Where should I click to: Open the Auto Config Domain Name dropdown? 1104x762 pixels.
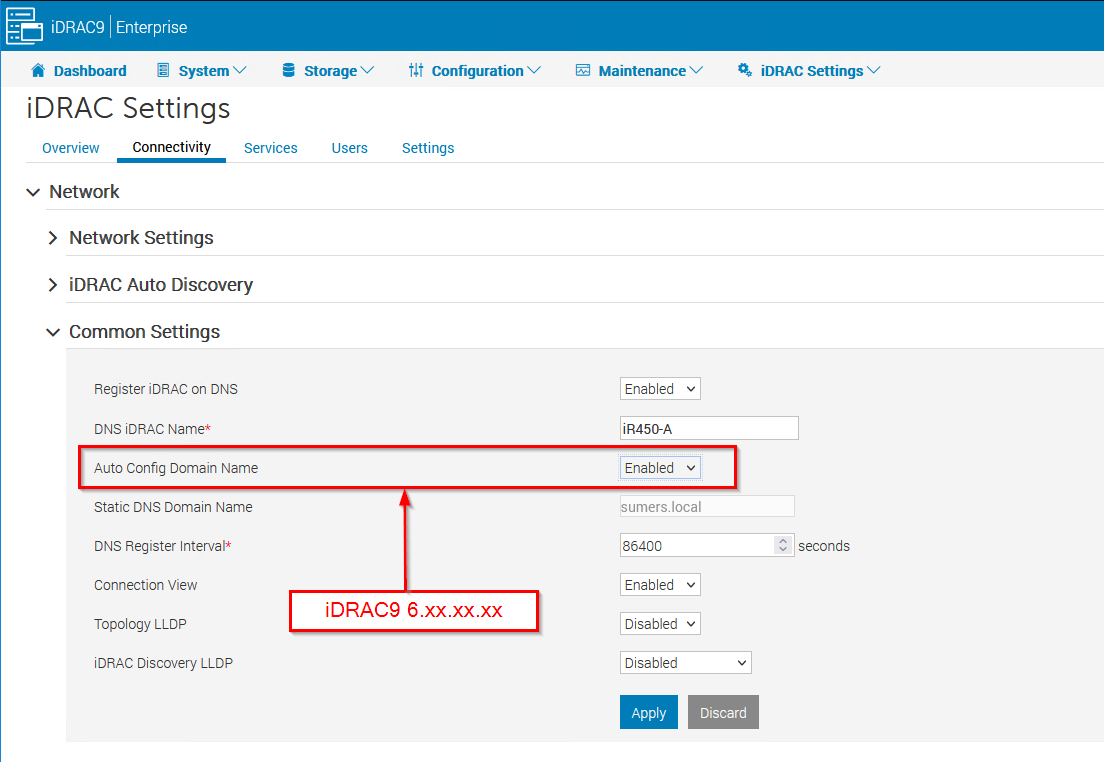click(659, 467)
